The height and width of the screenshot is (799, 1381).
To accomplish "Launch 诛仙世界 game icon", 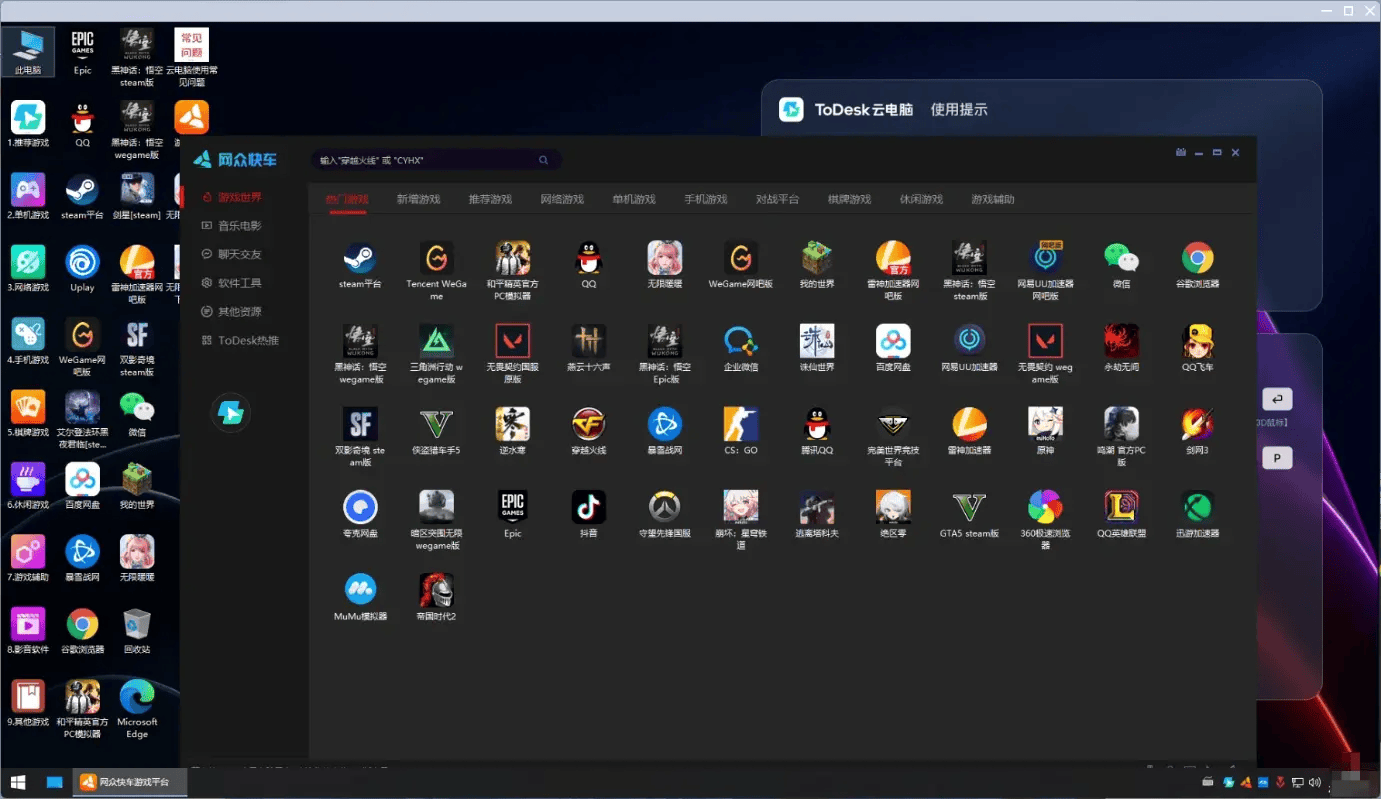I will click(x=816, y=342).
